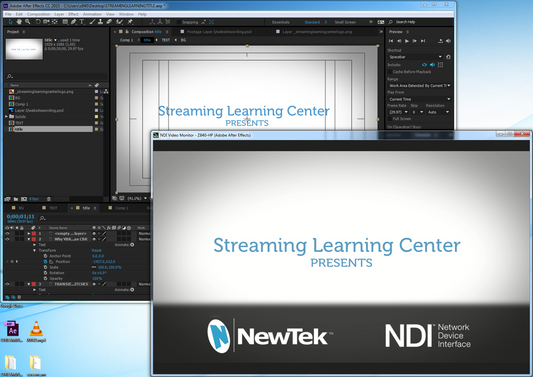Expand the Solids folder in Project

tap(6, 117)
